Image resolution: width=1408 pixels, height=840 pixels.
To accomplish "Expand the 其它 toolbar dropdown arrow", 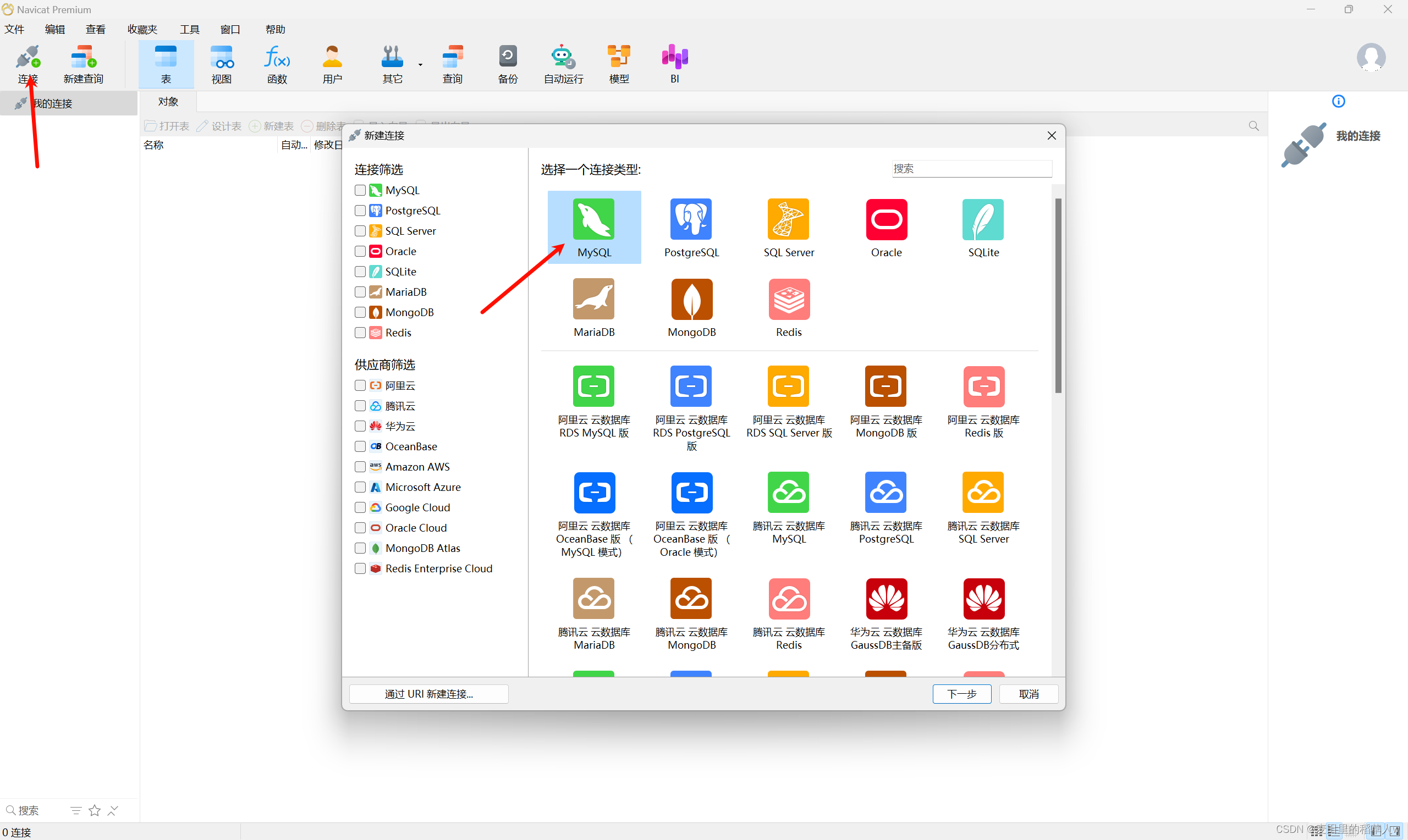I will 420,64.
